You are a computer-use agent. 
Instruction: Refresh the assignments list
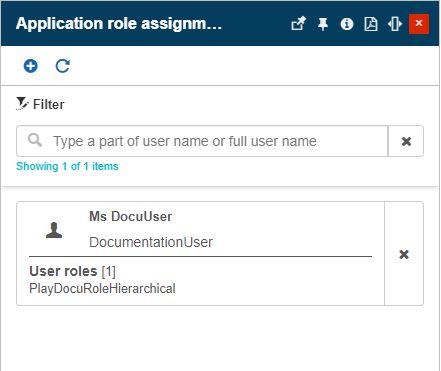(62, 66)
